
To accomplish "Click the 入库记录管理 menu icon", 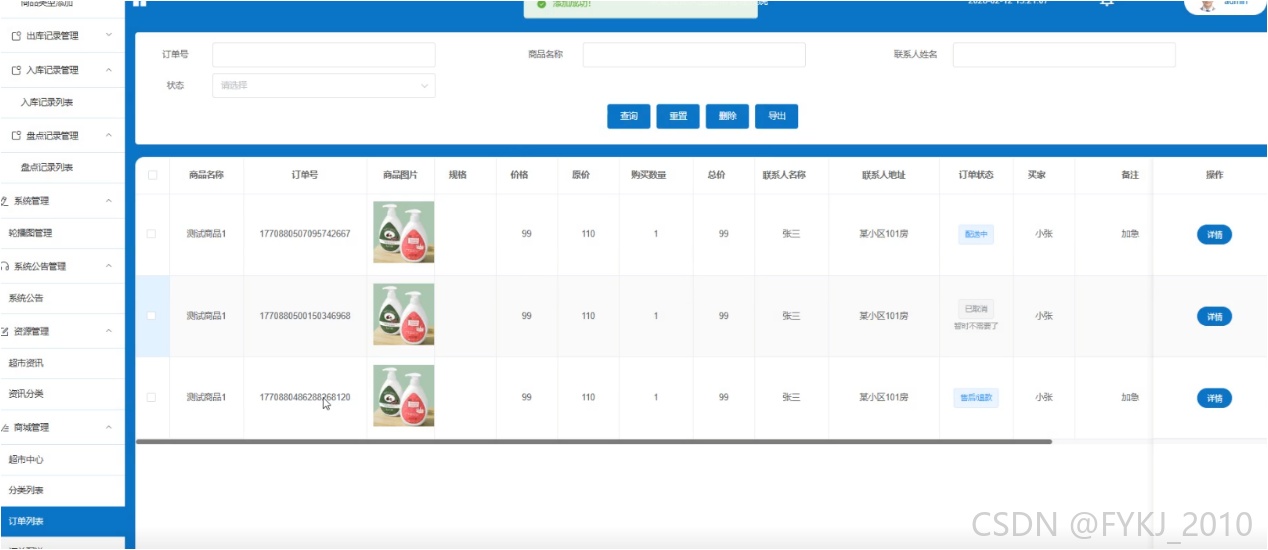I will (x=16, y=71).
